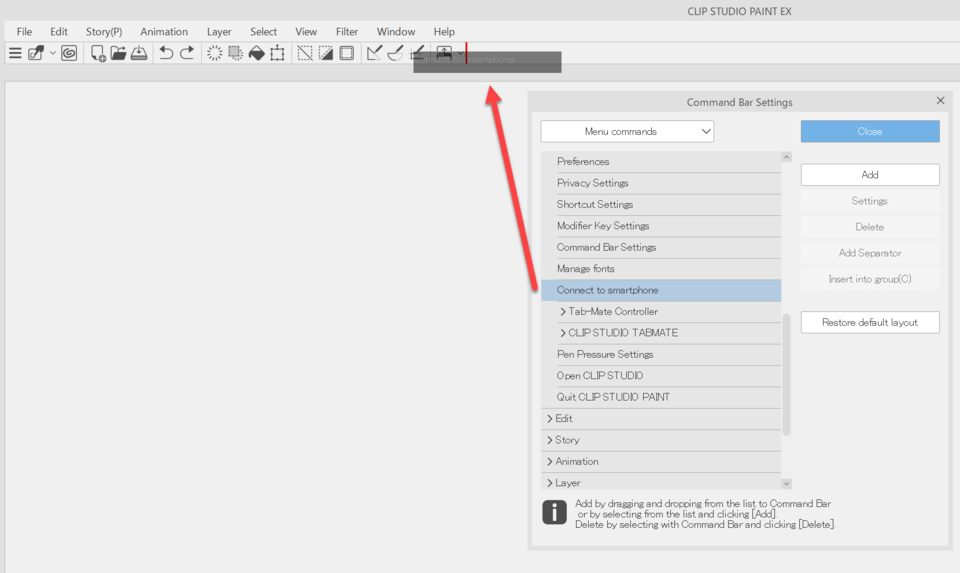Open the Story(P) menu

click(104, 32)
